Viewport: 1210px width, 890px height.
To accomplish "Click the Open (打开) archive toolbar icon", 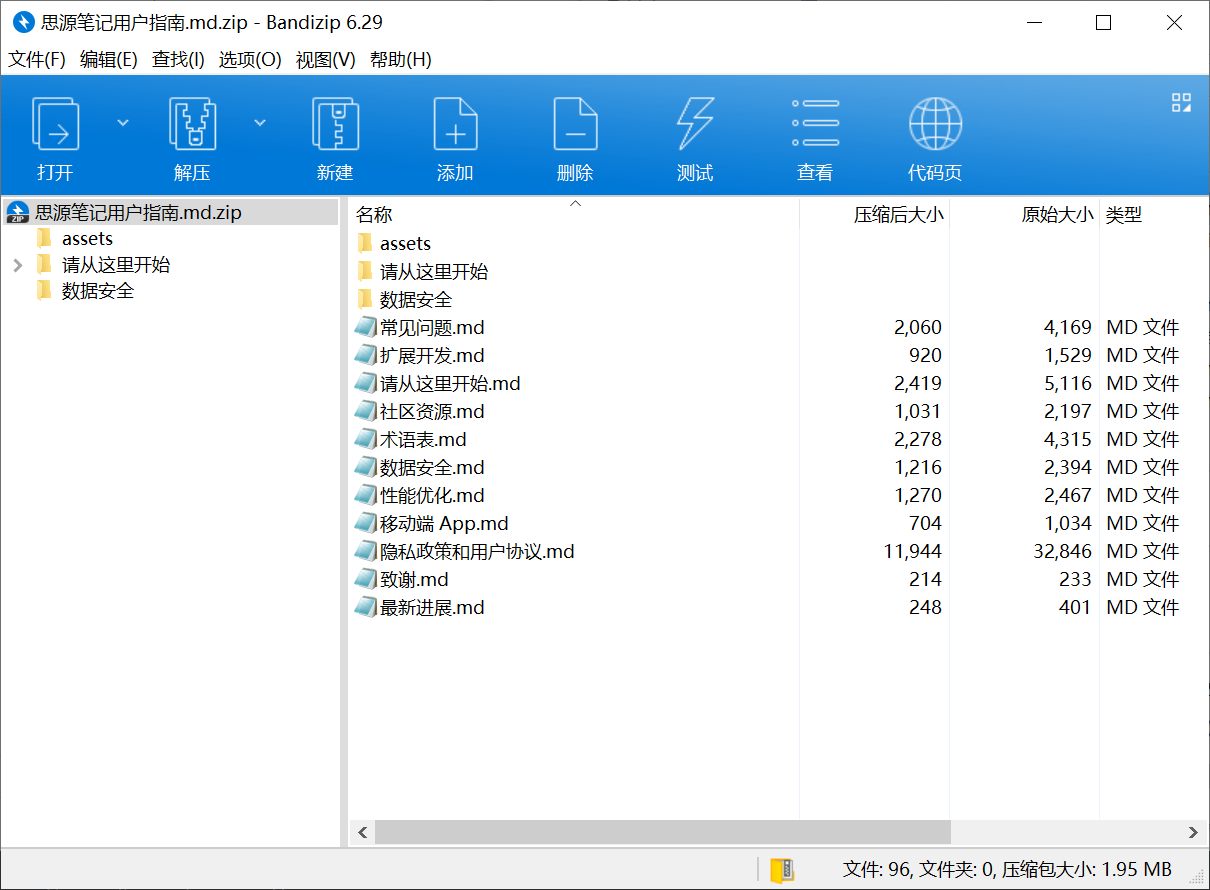I will tap(55, 124).
